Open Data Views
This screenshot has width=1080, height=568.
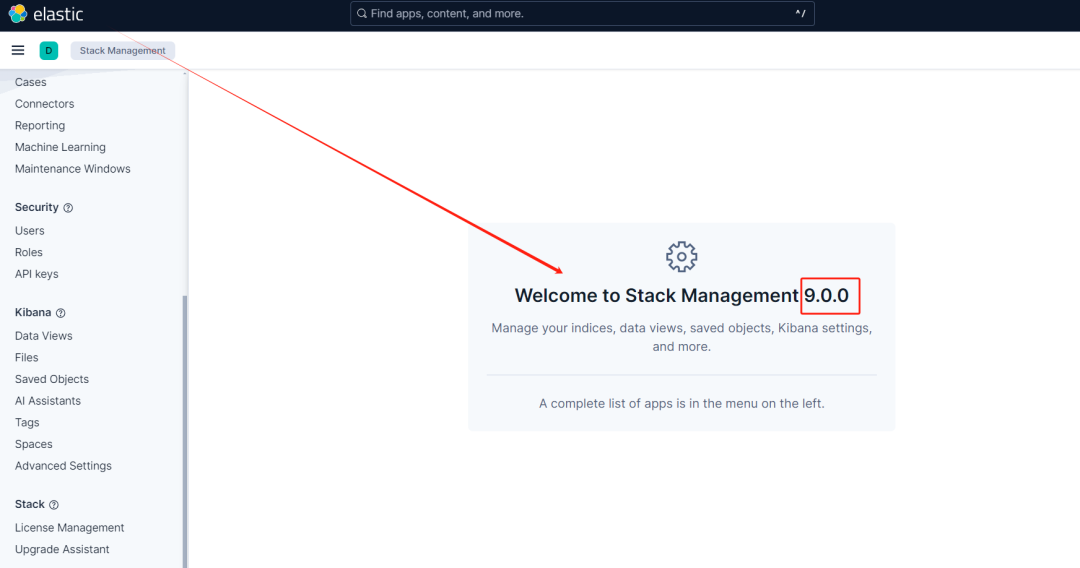tap(44, 336)
